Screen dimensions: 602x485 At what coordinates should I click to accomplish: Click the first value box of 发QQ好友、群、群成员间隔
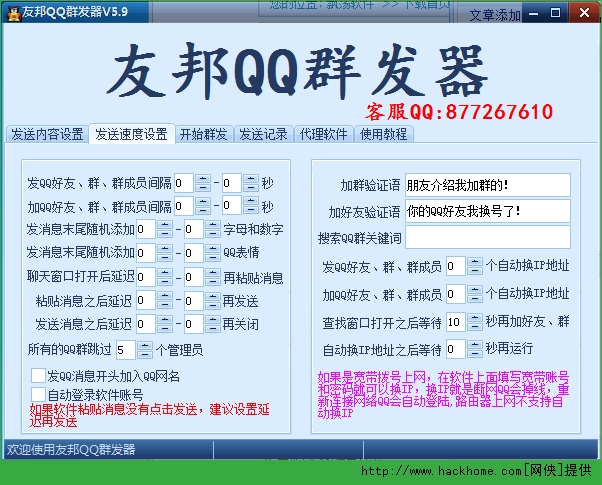[x=184, y=183]
